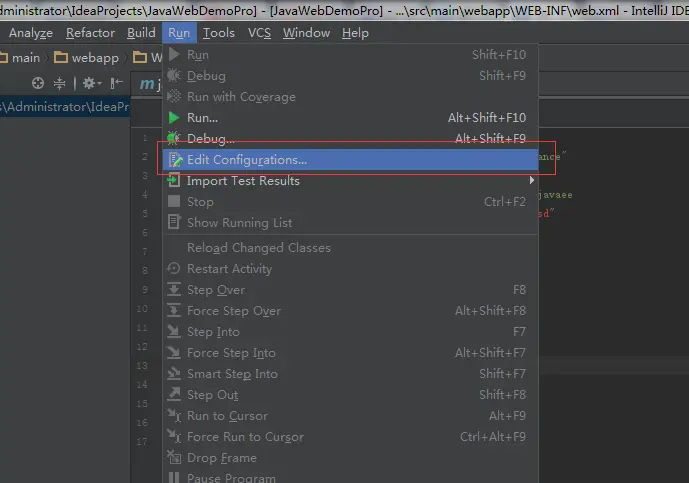Click scroll-from-source crosshair icon
Screen dimensions: 689x483
38,83
